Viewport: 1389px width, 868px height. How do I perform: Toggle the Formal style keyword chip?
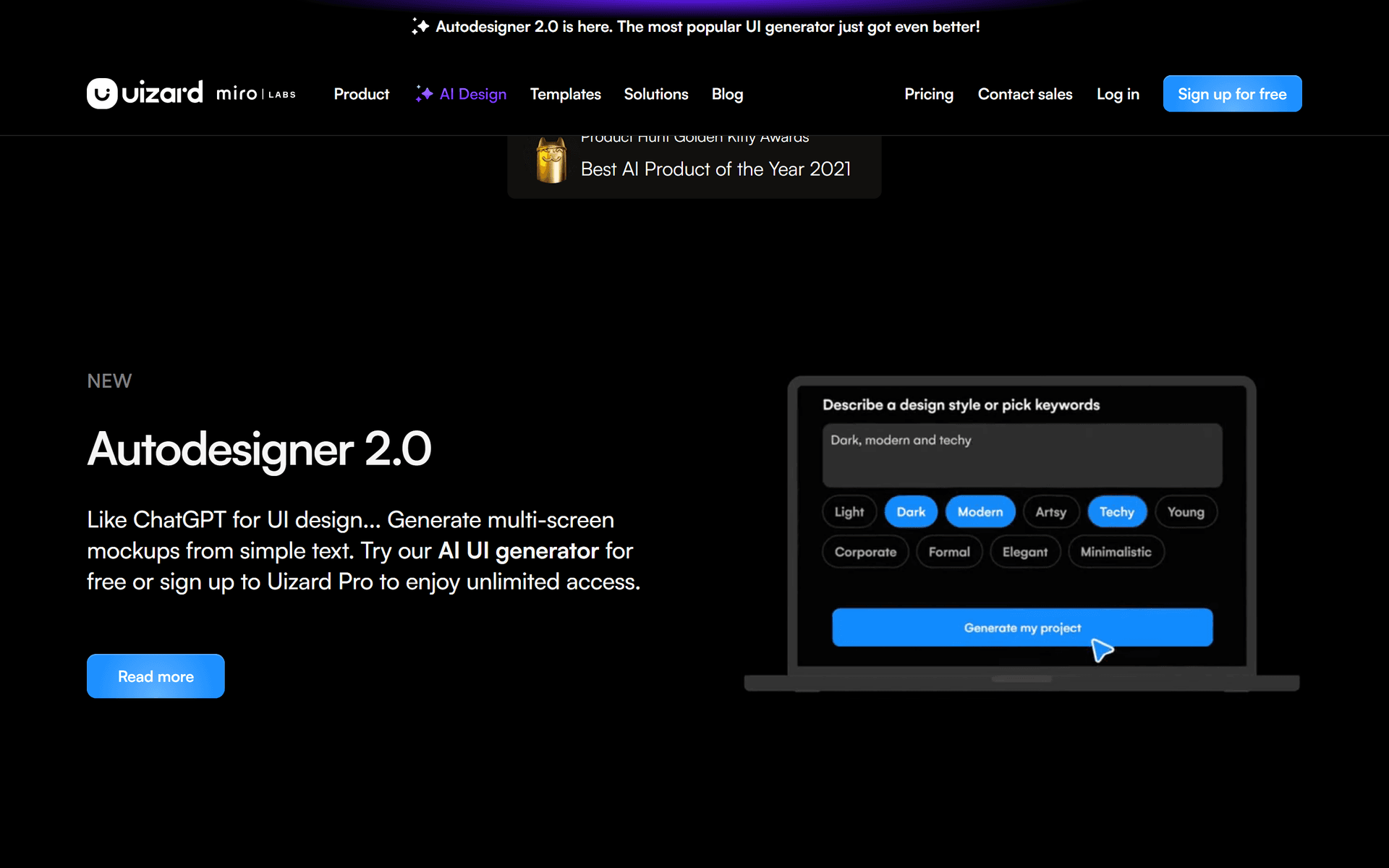coord(949,552)
